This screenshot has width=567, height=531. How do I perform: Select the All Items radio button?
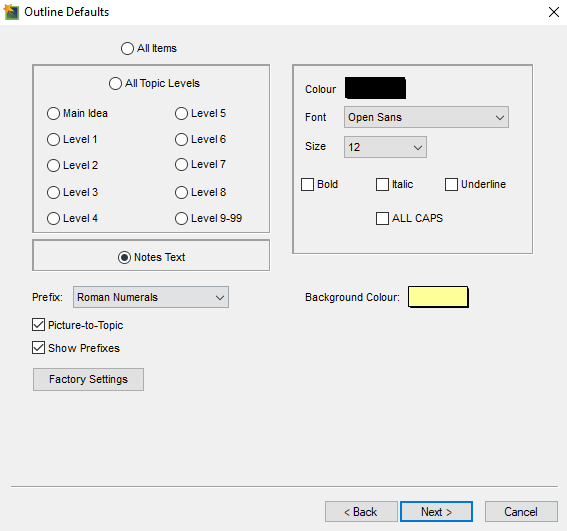(x=127, y=48)
